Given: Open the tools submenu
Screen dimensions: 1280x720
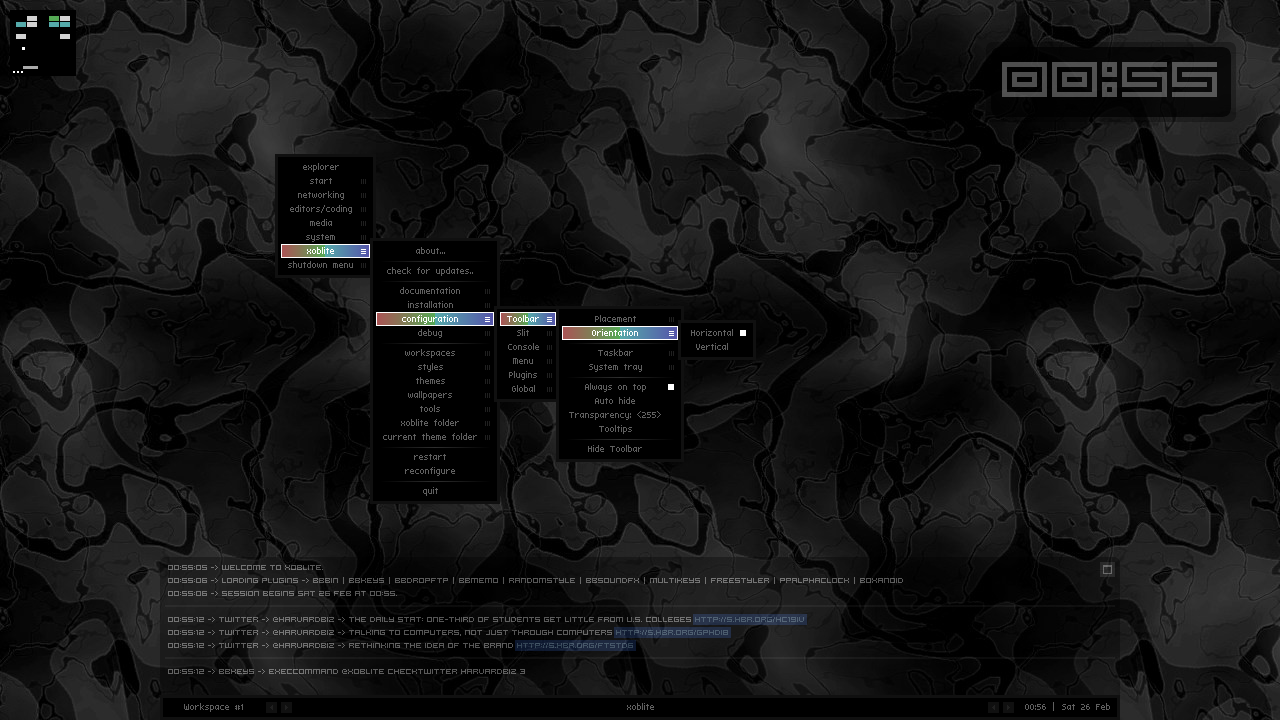Looking at the screenshot, I should (434, 409).
